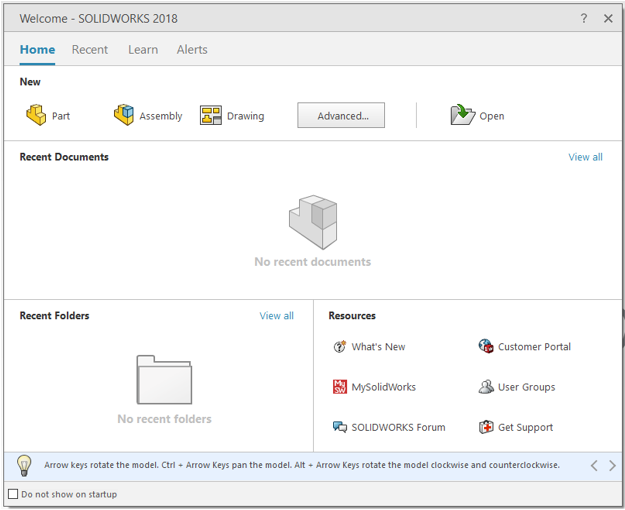
Task: Open the What's New link text
Action: [378, 347]
